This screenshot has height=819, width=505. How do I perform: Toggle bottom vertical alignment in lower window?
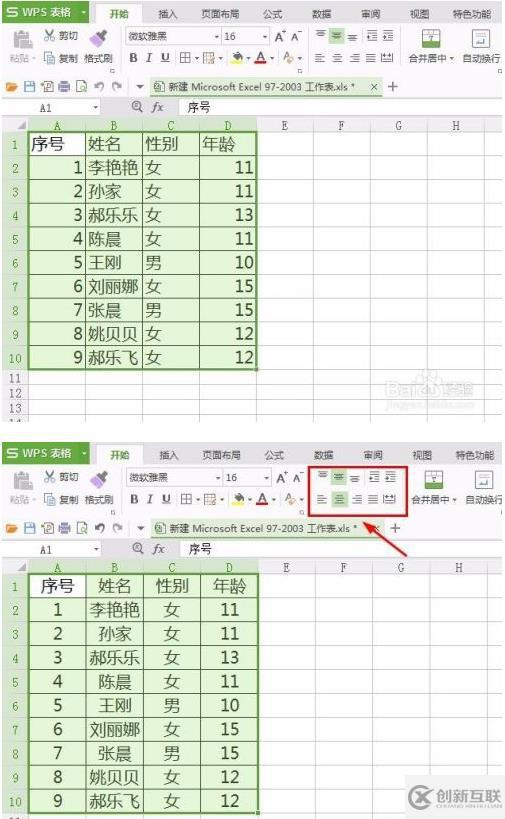point(355,477)
